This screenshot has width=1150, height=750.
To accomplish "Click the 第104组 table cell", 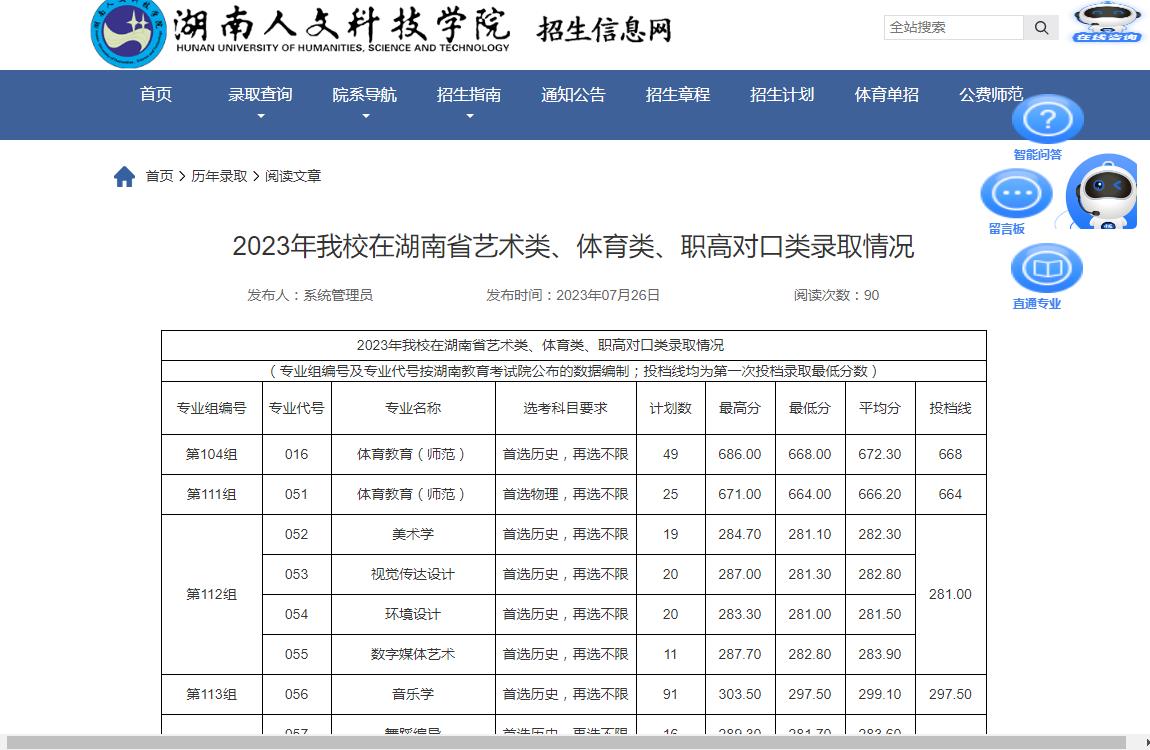I will pos(211,455).
